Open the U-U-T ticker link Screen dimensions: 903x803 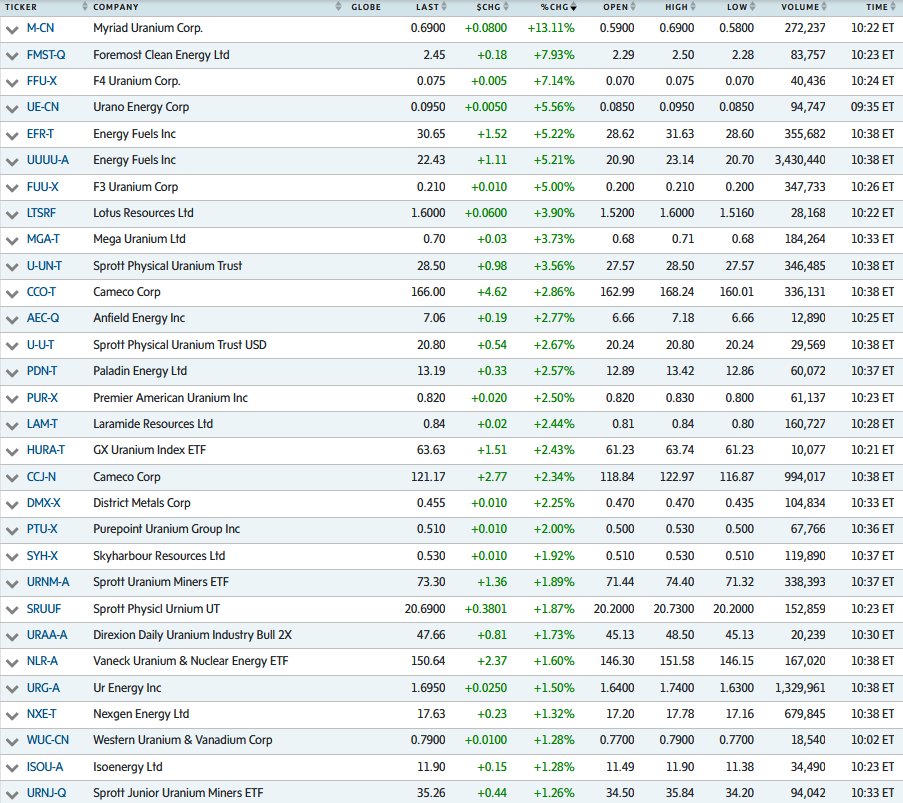point(40,344)
